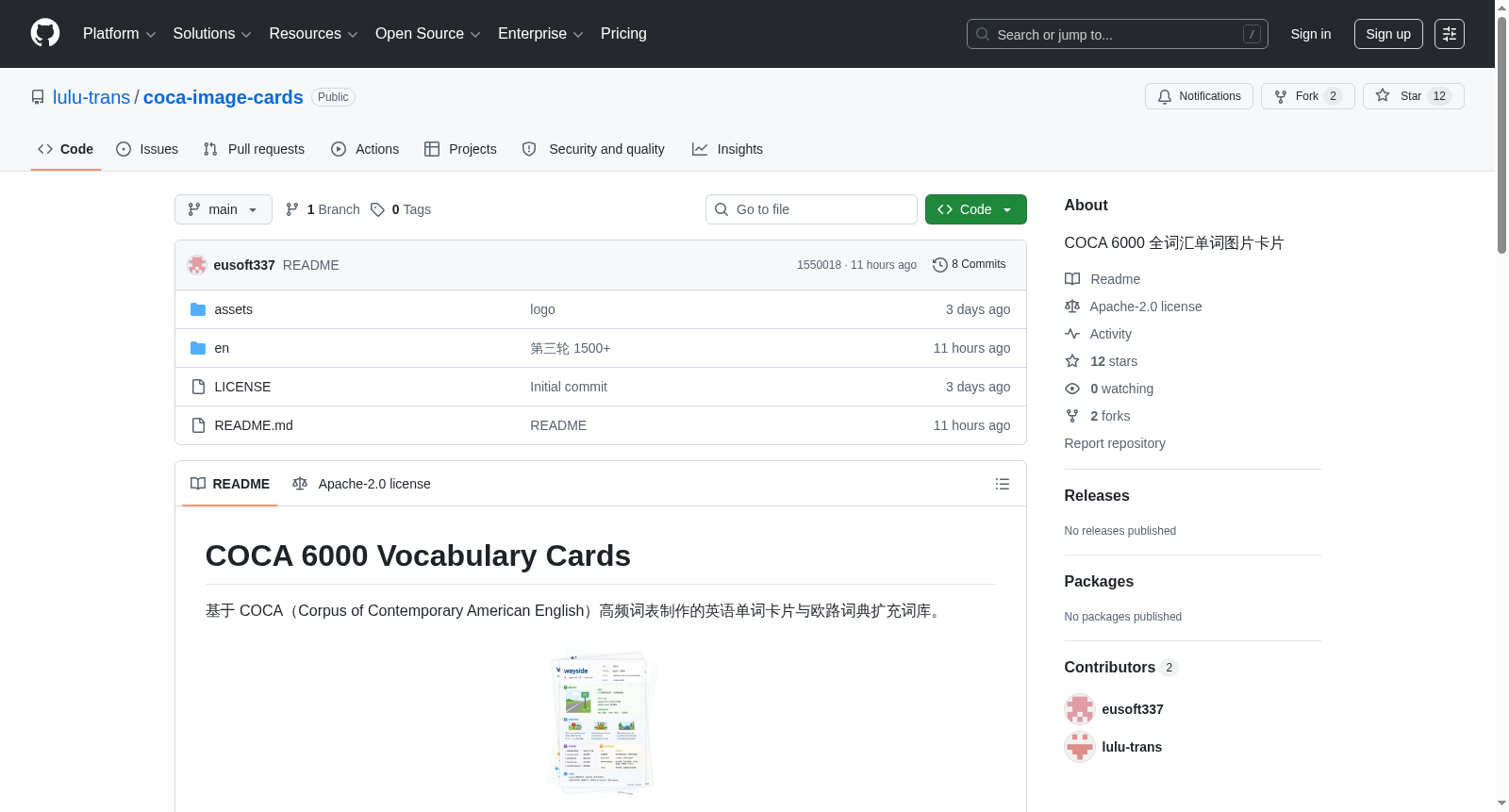Open the LICENSE file name
This screenshot has width=1509, height=812.
pos(242,387)
